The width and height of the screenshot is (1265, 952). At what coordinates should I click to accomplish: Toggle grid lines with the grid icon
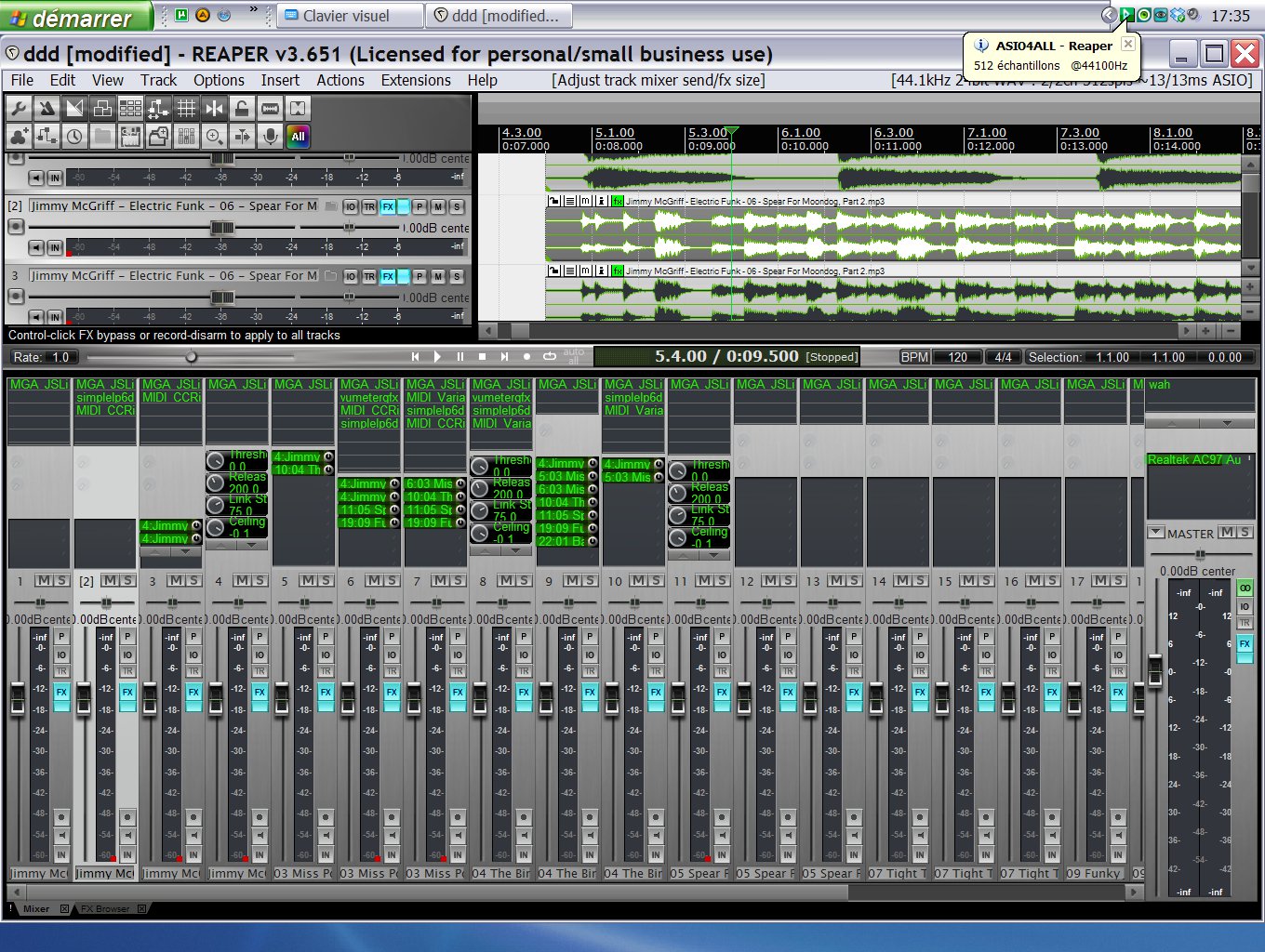[186, 108]
